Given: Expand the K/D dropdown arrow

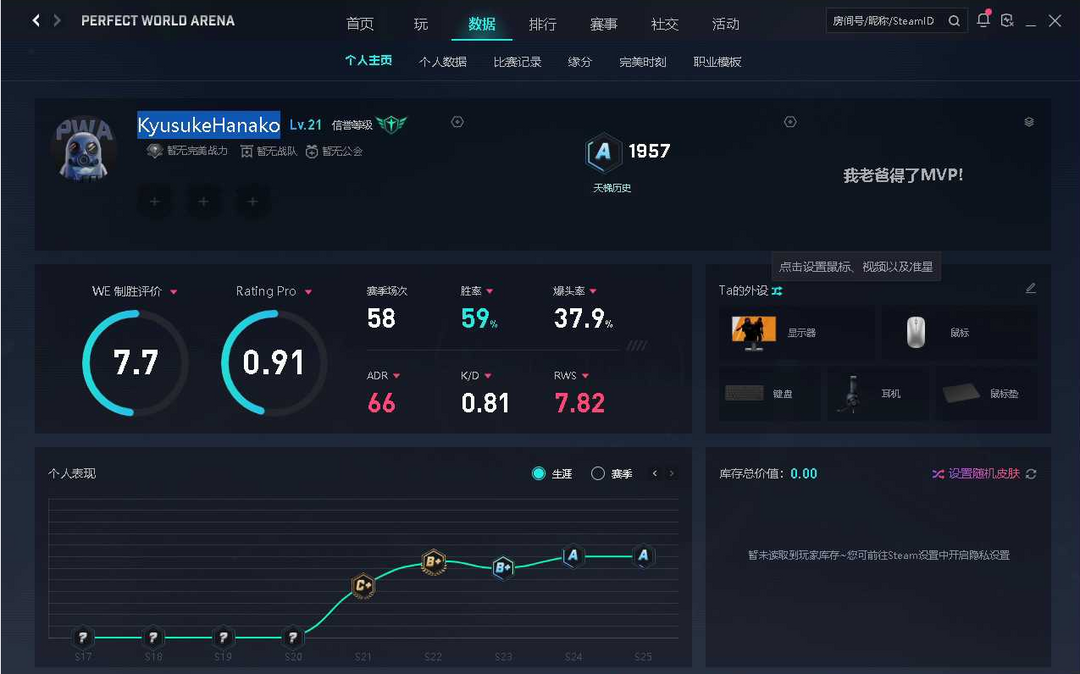Looking at the screenshot, I should [488, 376].
